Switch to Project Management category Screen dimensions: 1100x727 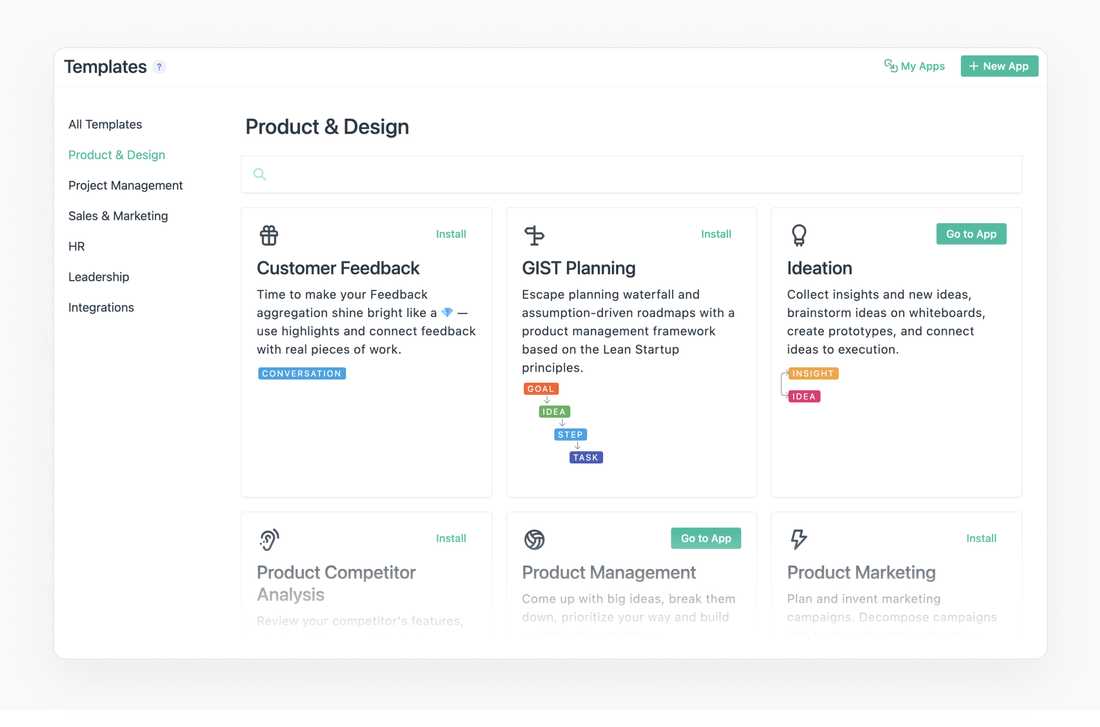tap(125, 186)
